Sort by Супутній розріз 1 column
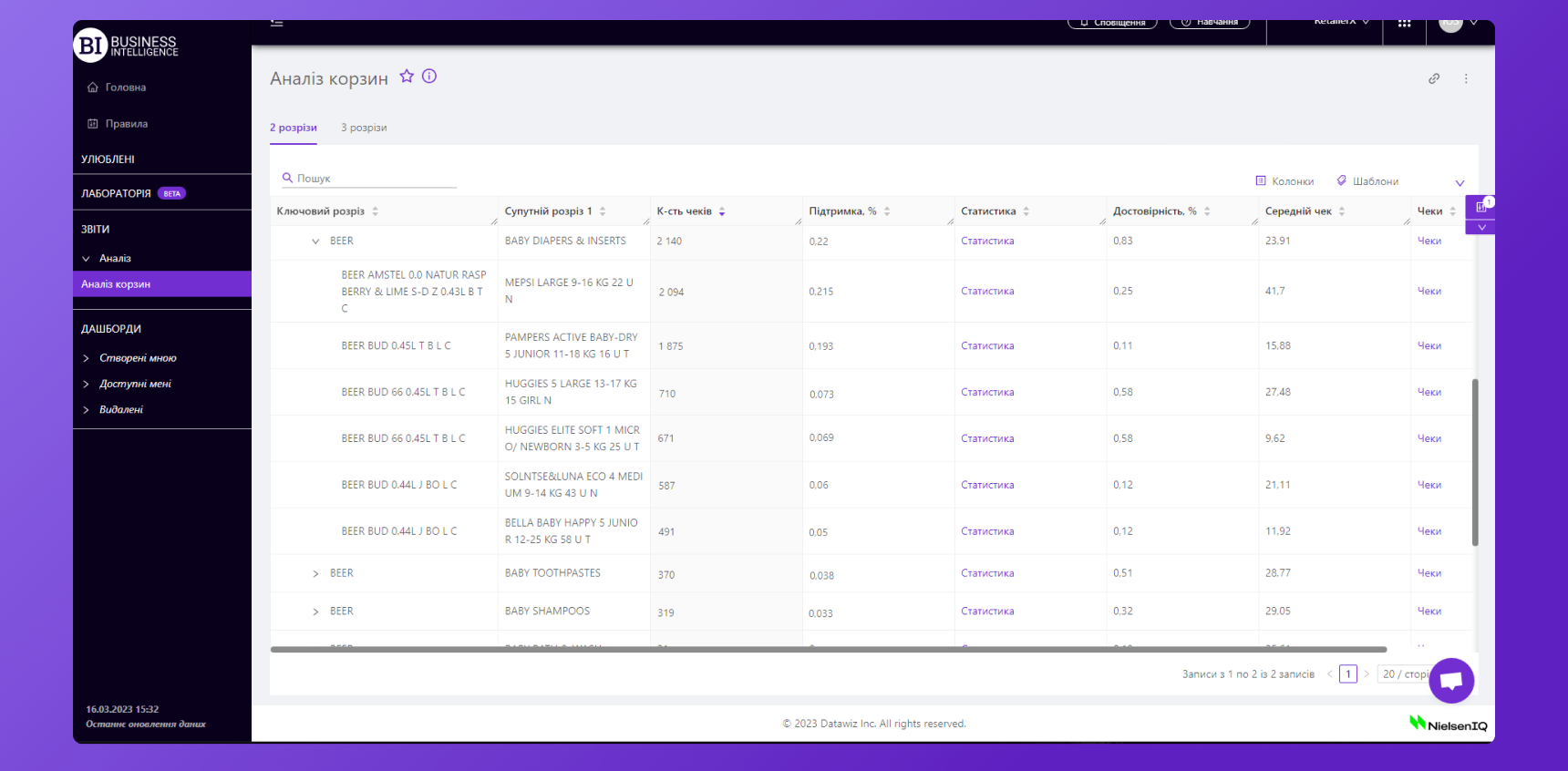Viewport: 1568px width, 771px height. point(603,211)
